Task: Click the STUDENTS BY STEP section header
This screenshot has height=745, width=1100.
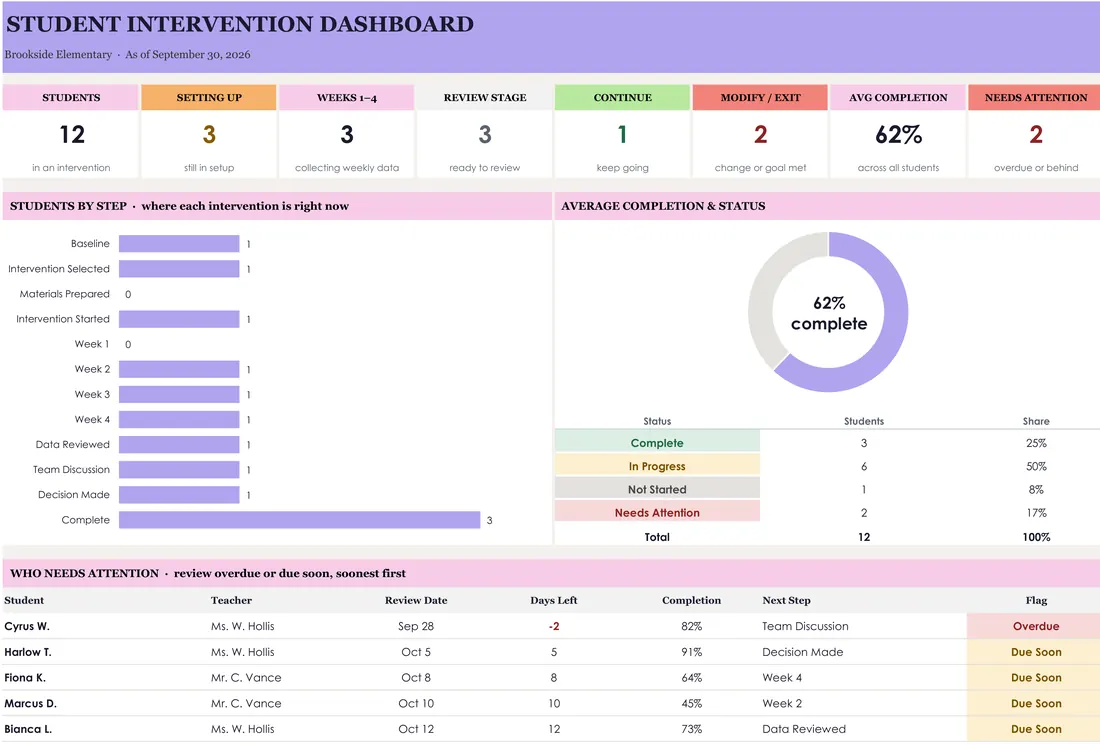Action: (277, 206)
